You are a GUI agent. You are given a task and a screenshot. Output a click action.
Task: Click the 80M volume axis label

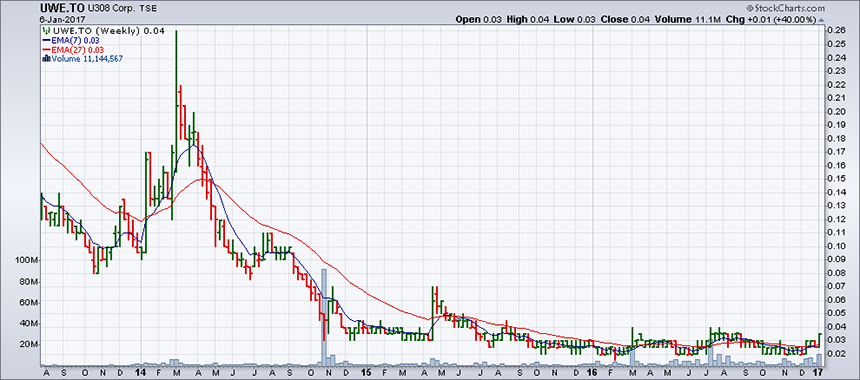(29, 282)
